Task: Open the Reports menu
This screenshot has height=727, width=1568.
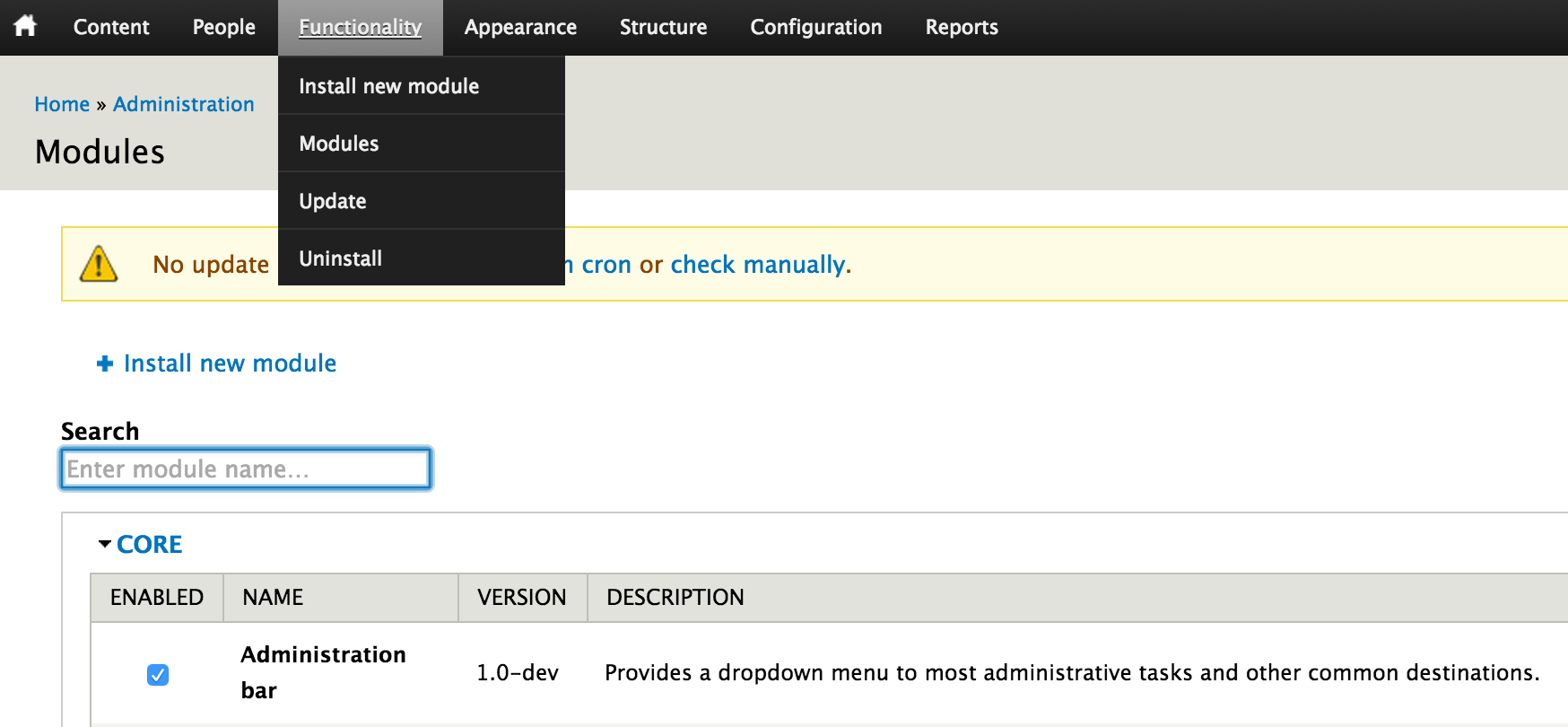Action: tap(962, 27)
